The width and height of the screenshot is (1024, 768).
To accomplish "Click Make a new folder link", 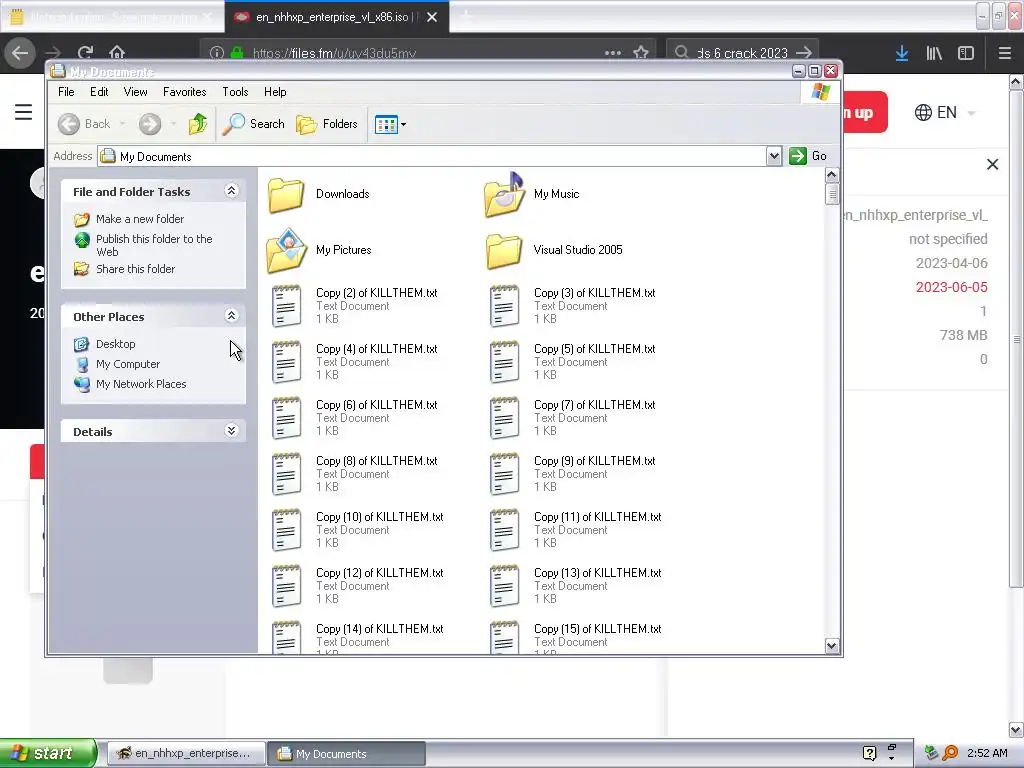I will pos(140,219).
